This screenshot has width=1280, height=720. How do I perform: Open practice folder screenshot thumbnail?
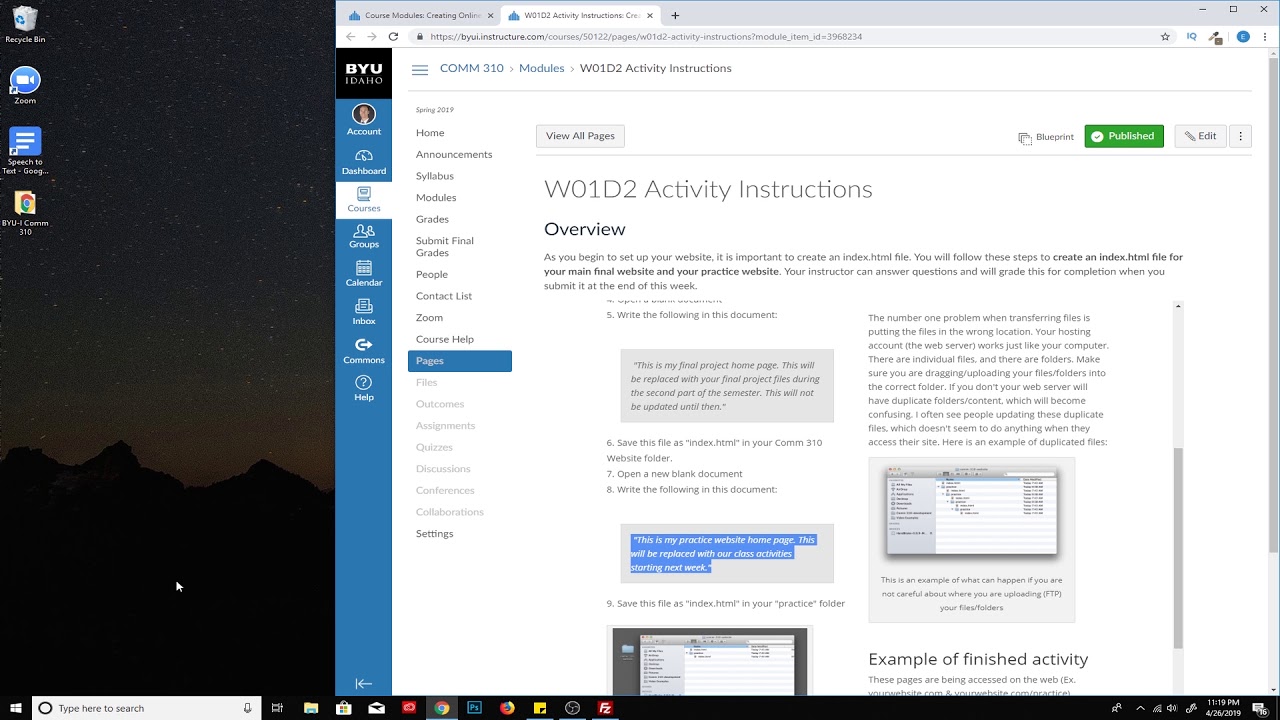click(710, 662)
